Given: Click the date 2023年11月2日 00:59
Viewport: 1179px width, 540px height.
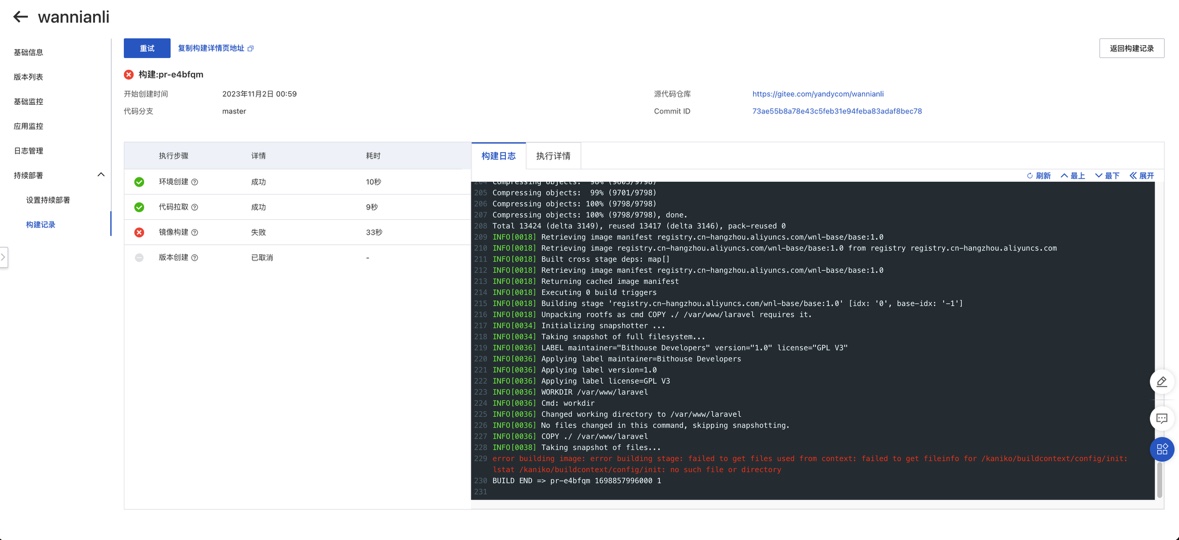Looking at the screenshot, I should (259, 94).
